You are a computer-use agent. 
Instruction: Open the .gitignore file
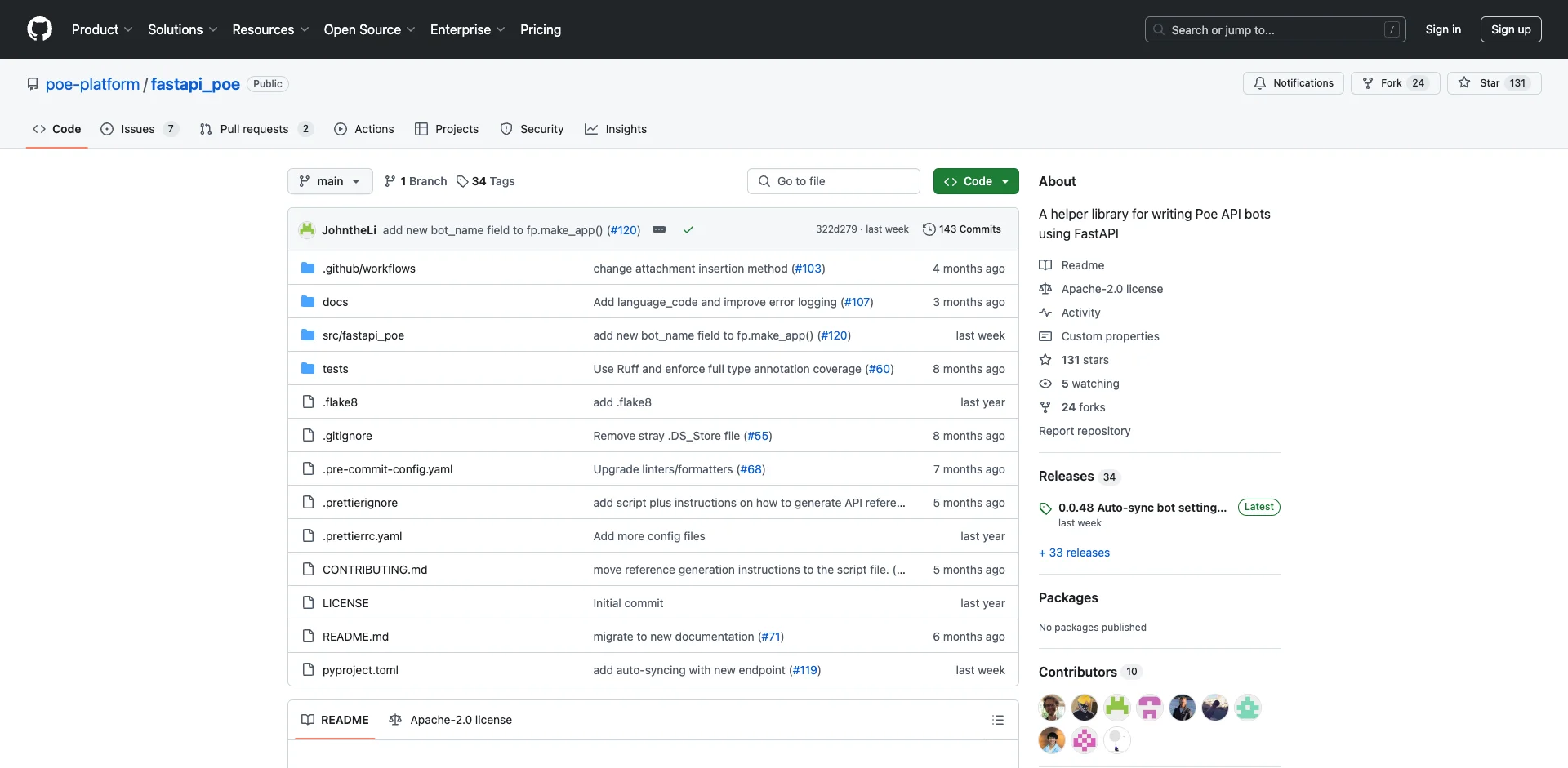(347, 436)
